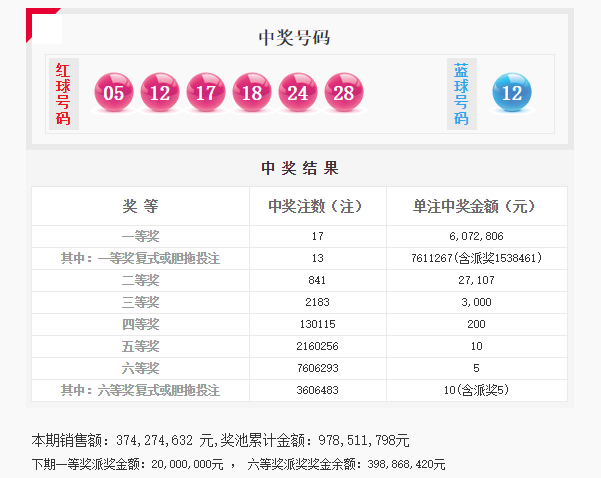Select the fifth prize amount in the 五等奖 row
Screen dimensions: 601x478
[476, 346]
